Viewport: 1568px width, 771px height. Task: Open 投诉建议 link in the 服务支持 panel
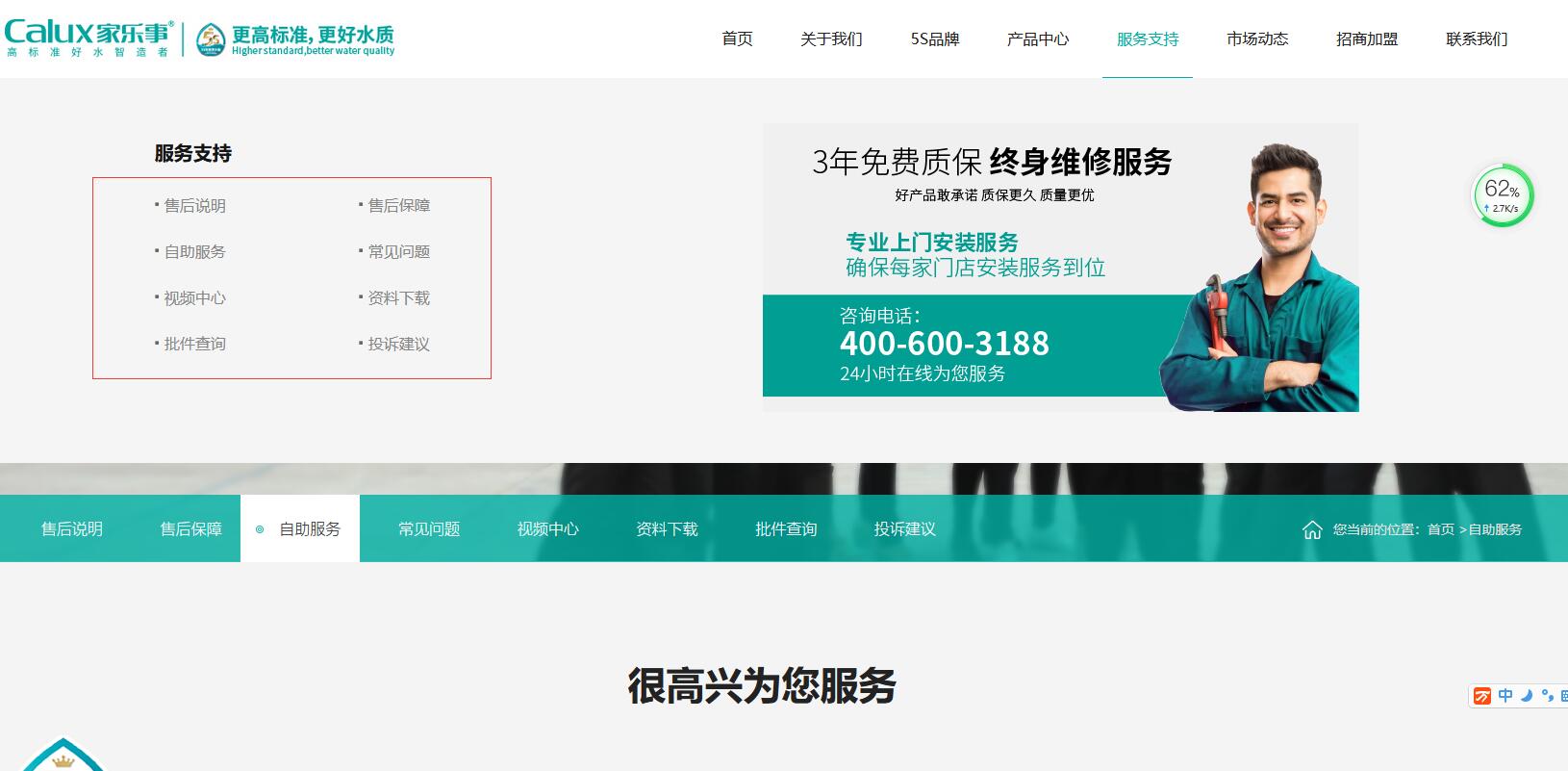tap(398, 345)
